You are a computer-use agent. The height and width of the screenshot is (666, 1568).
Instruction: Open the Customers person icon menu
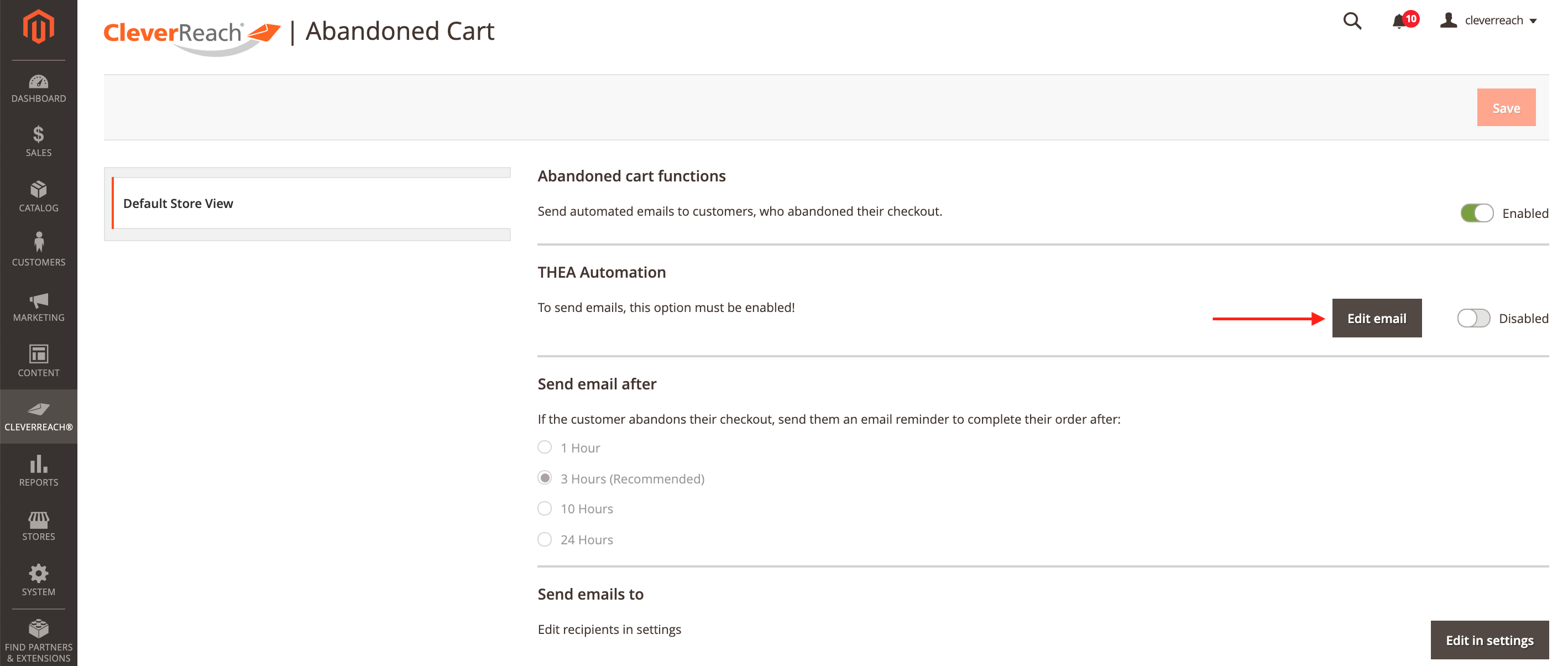[38, 249]
